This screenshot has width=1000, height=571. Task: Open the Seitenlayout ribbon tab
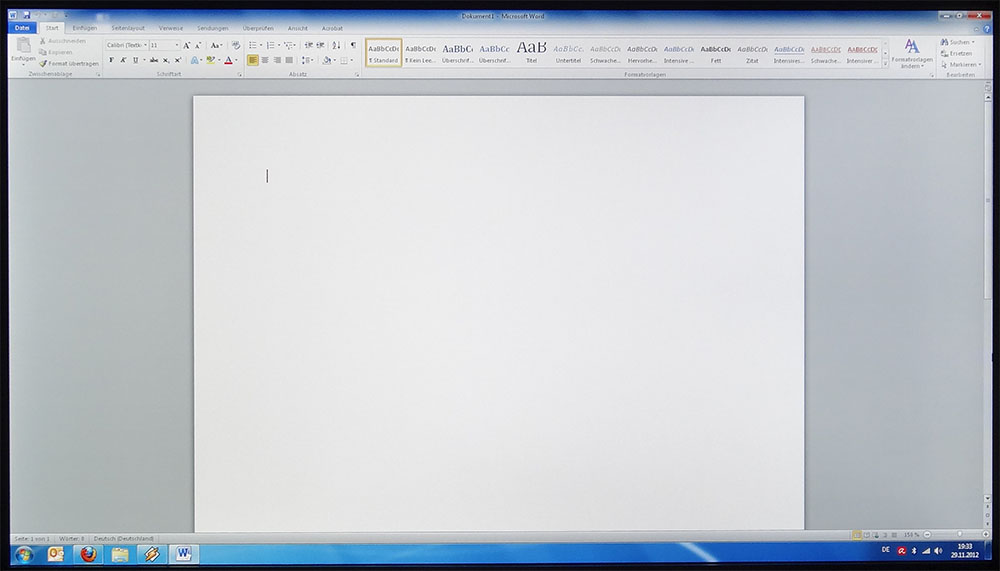pyautogui.click(x=126, y=28)
